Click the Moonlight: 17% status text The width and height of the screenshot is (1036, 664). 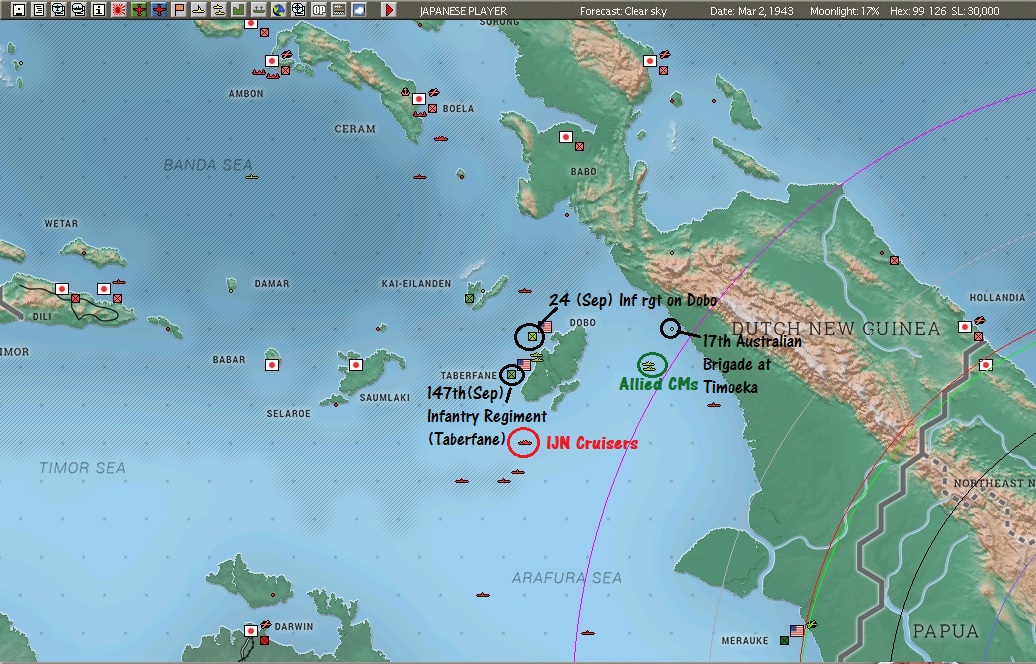844,11
